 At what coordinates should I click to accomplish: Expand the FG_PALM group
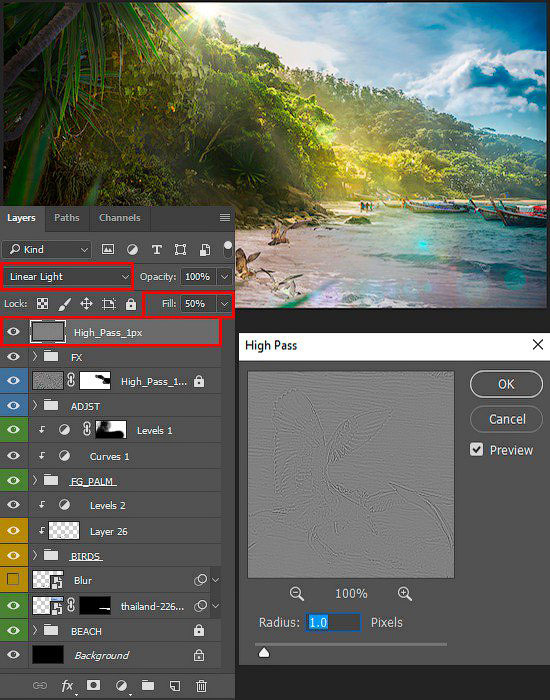click(x=35, y=480)
